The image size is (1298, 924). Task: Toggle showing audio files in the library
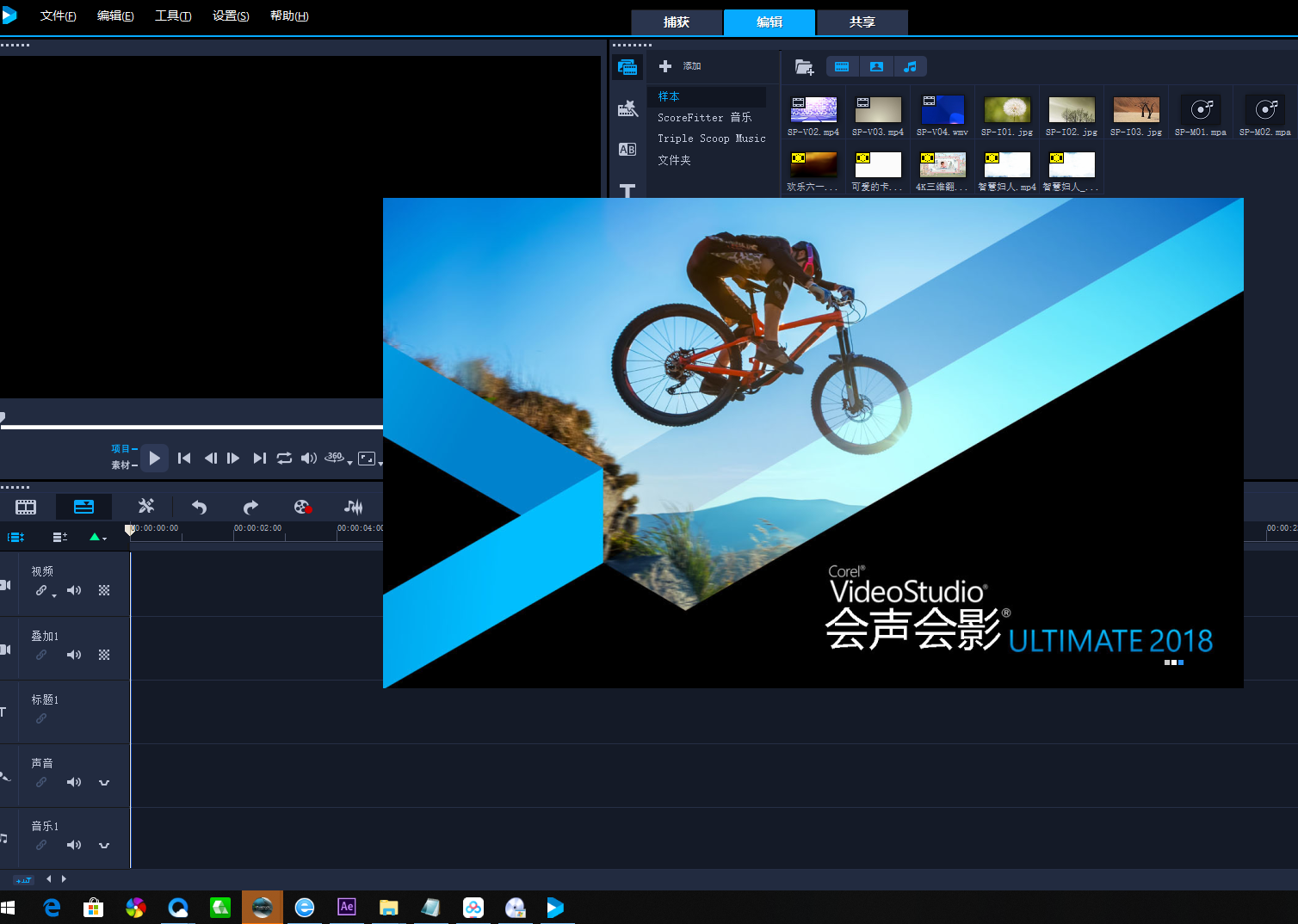pyautogui.click(x=911, y=66)
